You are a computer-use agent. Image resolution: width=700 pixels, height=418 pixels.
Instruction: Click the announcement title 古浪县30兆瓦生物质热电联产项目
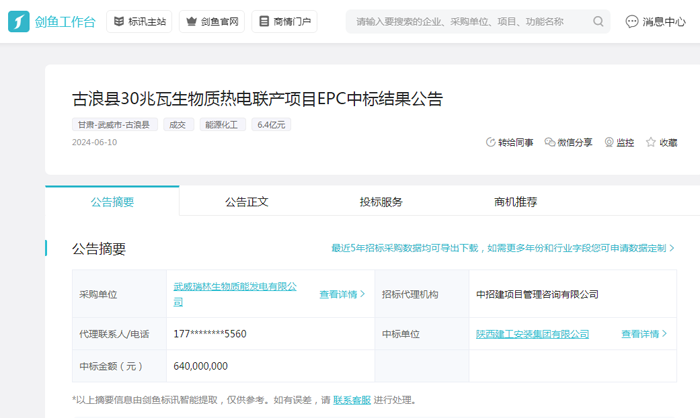click(x=258, y=99)
